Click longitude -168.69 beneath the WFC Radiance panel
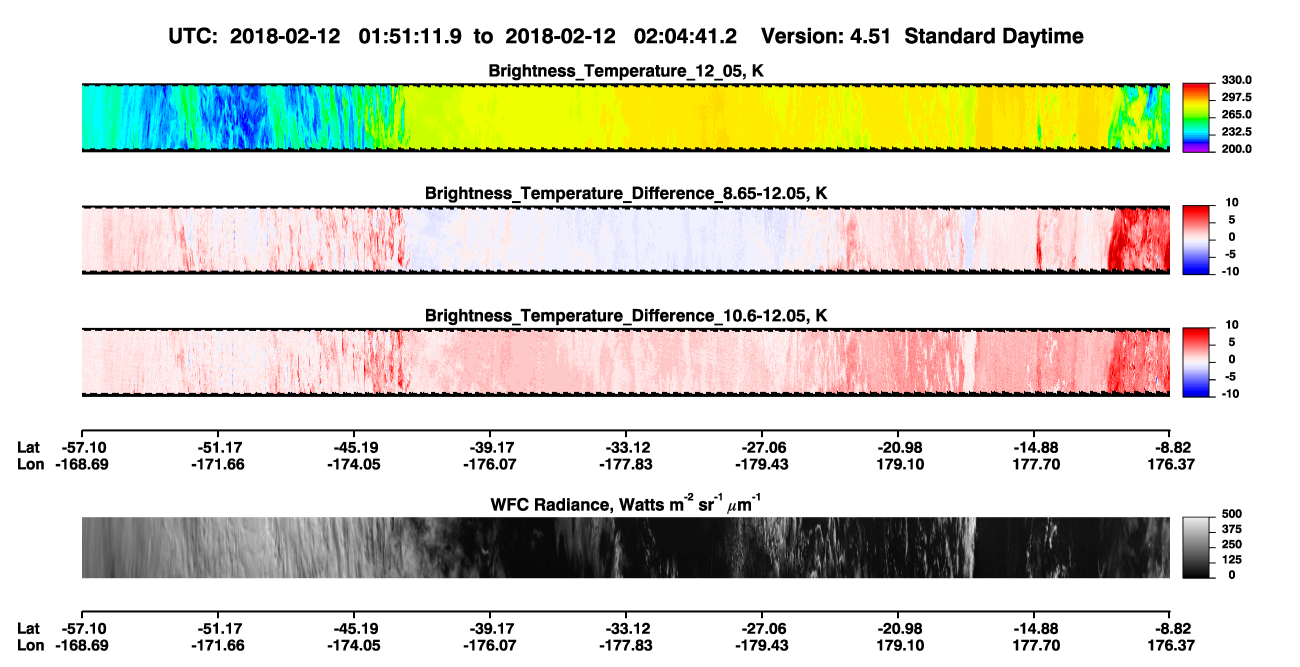The height and width of the screenshot is (667, 1300). coord(81,645)
